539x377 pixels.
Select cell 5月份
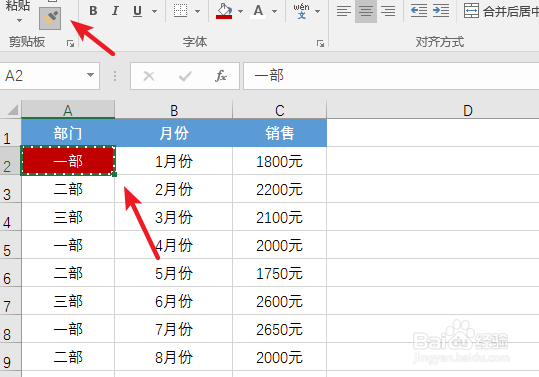click(174, 273)
